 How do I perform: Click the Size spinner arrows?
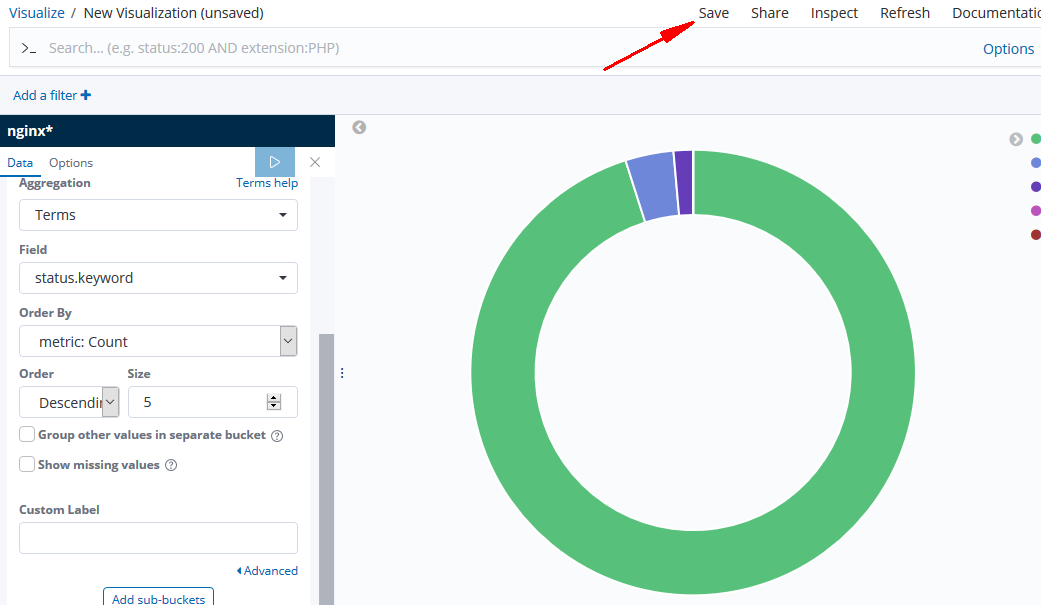pyautogui.click(x=274, y=402)
